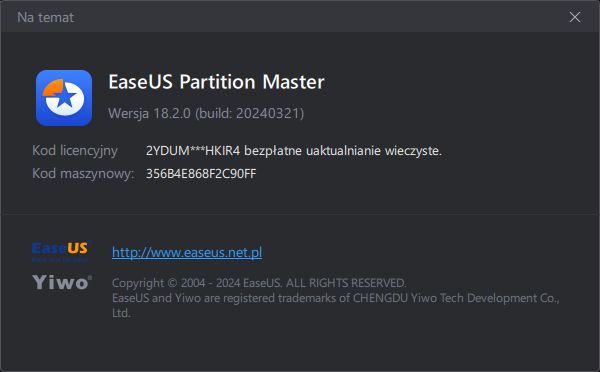Click the EaseUS brand logo
The height and width of the screenshot is (372, 600).
pos(62,251)
